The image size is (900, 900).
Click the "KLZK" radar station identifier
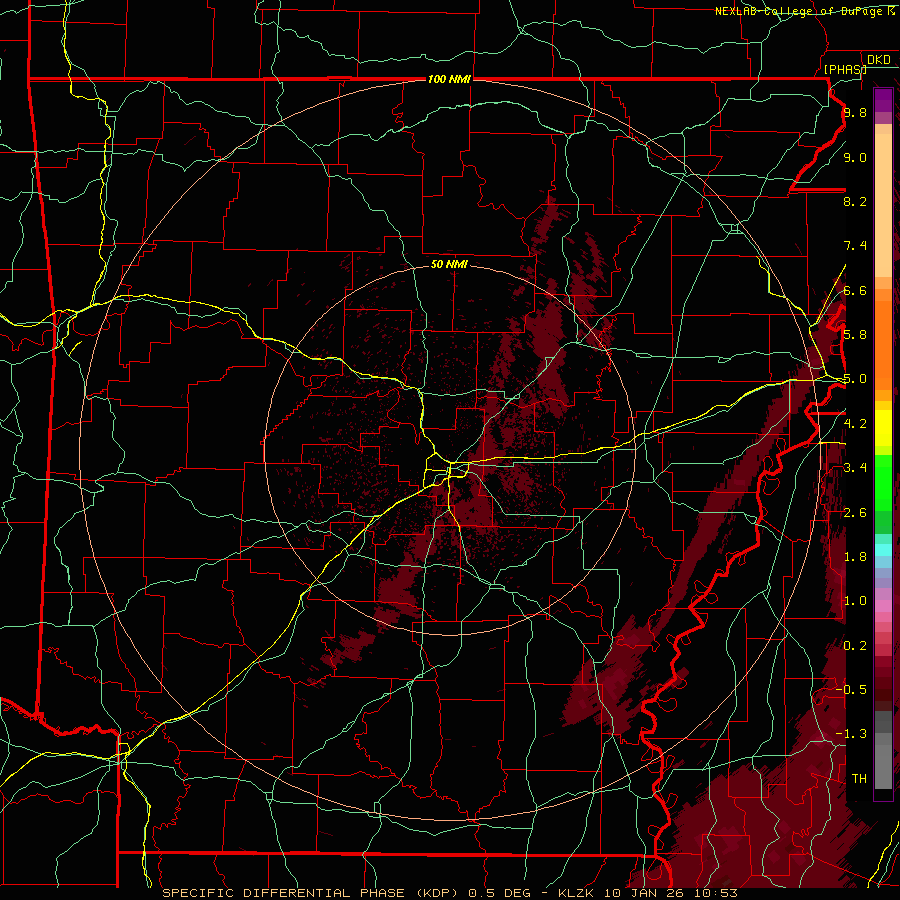[576, 893]
